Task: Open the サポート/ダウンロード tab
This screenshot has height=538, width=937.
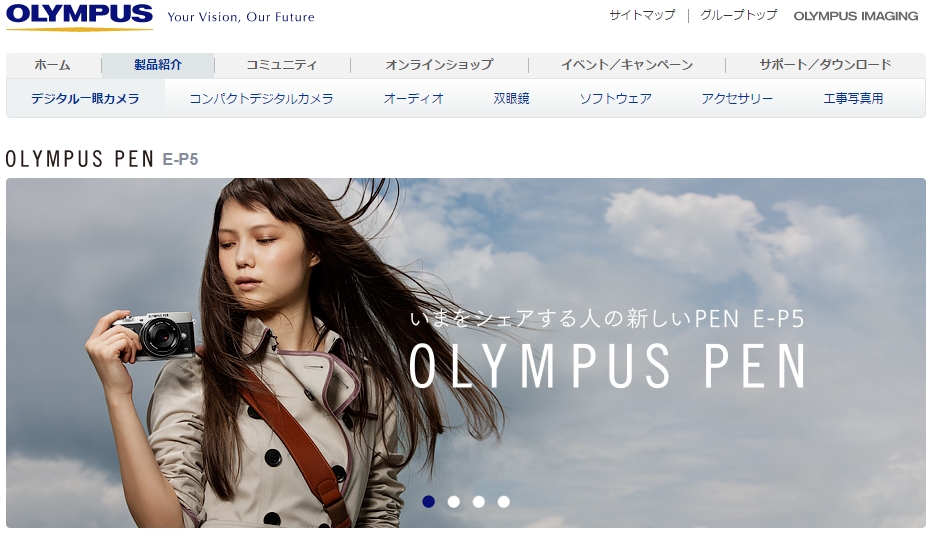Action: [824, 65]
